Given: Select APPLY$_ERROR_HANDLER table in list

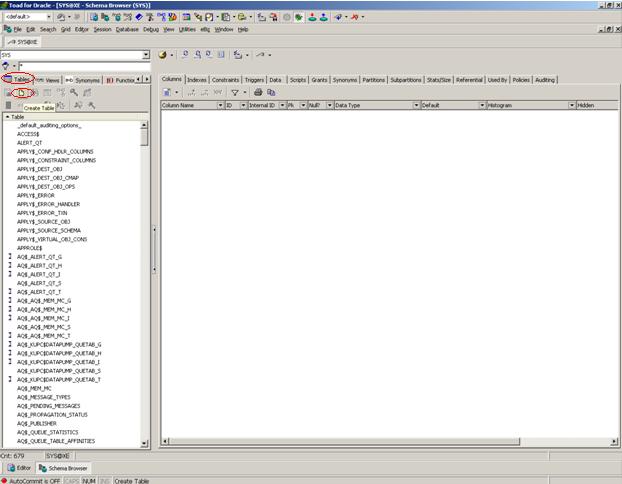Looking at the screenshot, I should coord(48,204).
